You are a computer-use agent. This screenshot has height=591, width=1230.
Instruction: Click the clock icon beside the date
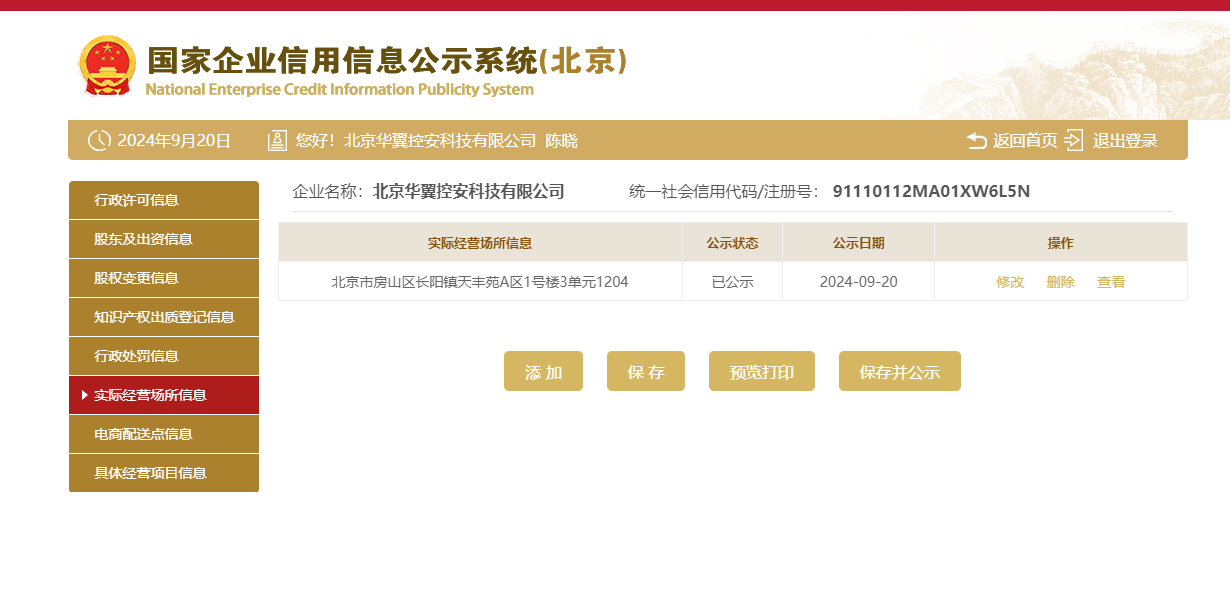coord(99,140)
